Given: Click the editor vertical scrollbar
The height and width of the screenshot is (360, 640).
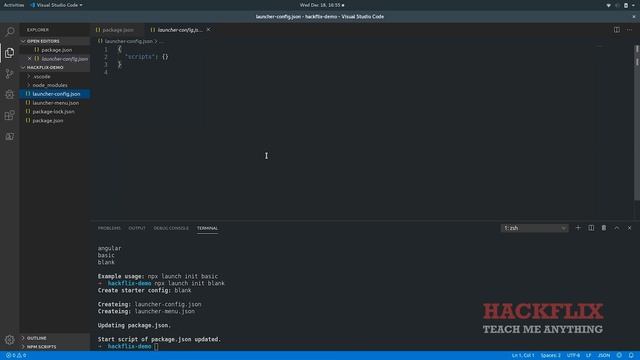Looking at the screenshot, I should 637,122.
